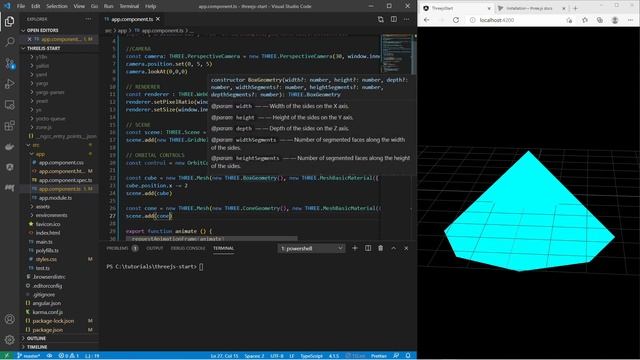Screen dimensions: 640x360
Task: Collapse the Open Editors section
Action: click(x=42, y=30)
